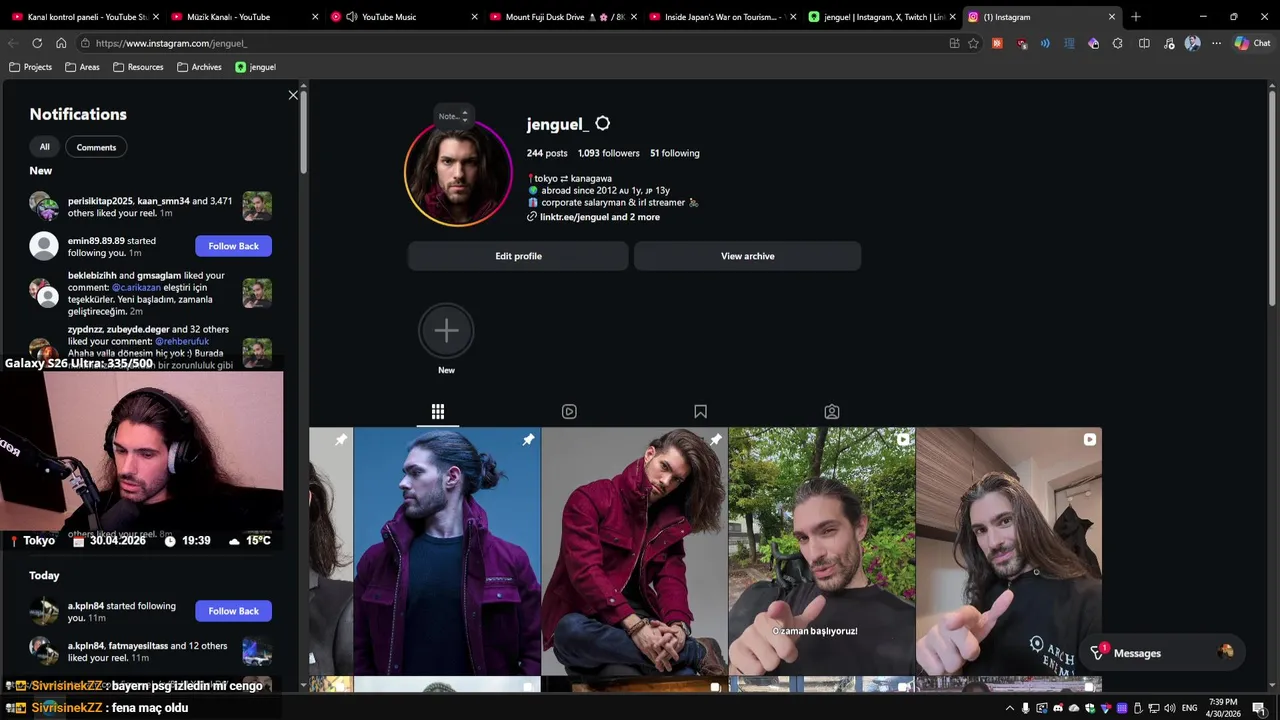Open the beklebizihh liked your comment notification
The height and width of the screenshot is (720, 1280).
tap(150, 293)
